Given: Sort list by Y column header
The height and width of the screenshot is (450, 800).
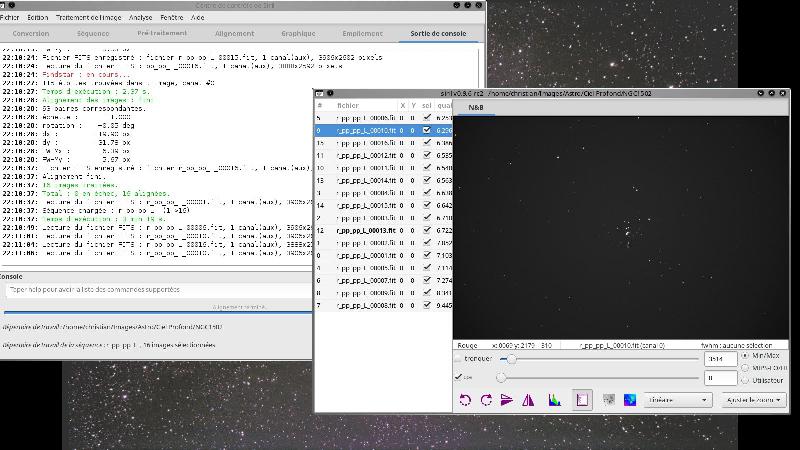Looking at the screenshot, I should [x=413, y=105].
